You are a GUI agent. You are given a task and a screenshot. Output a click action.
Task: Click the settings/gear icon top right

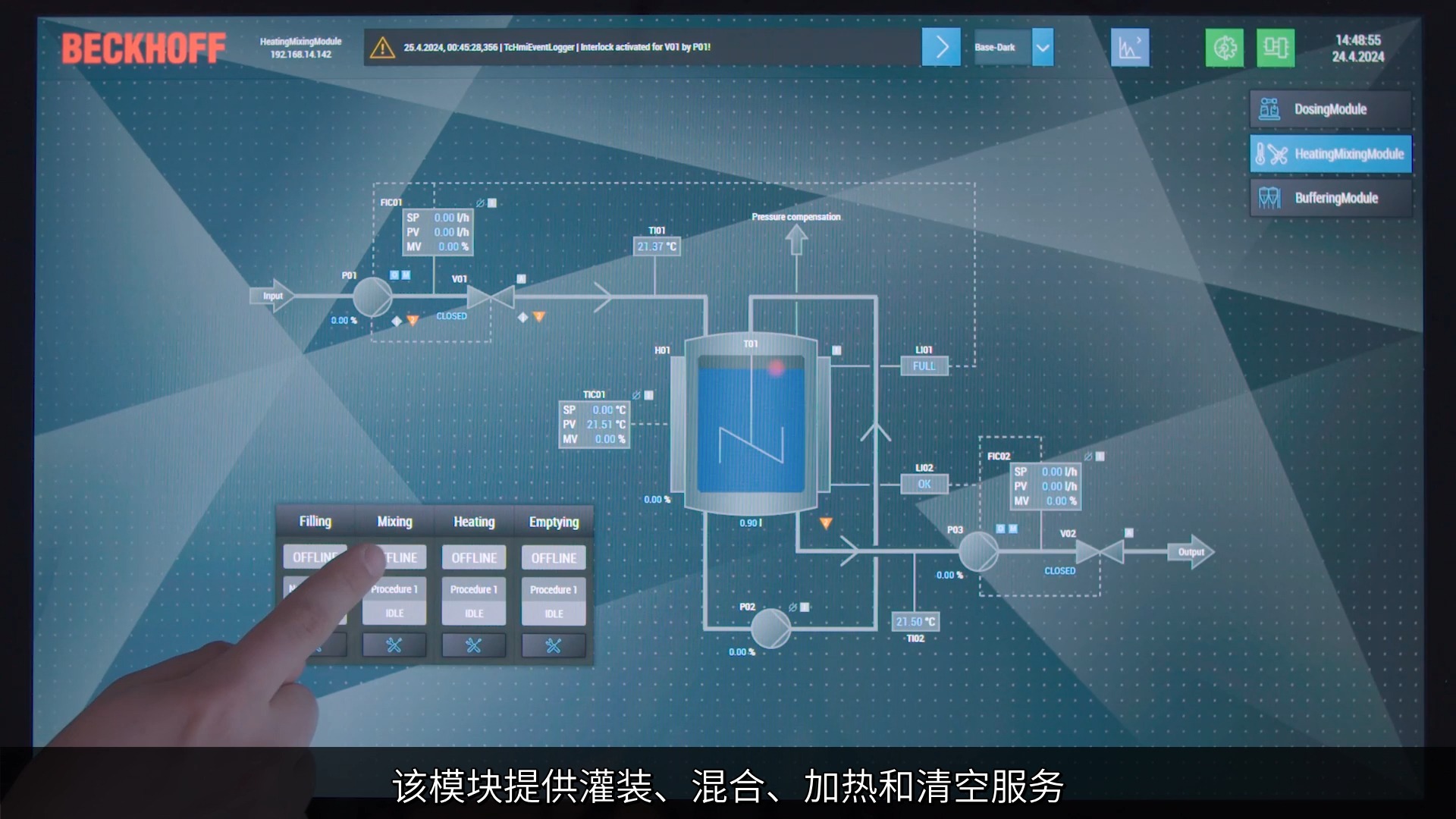(1225, 47)
